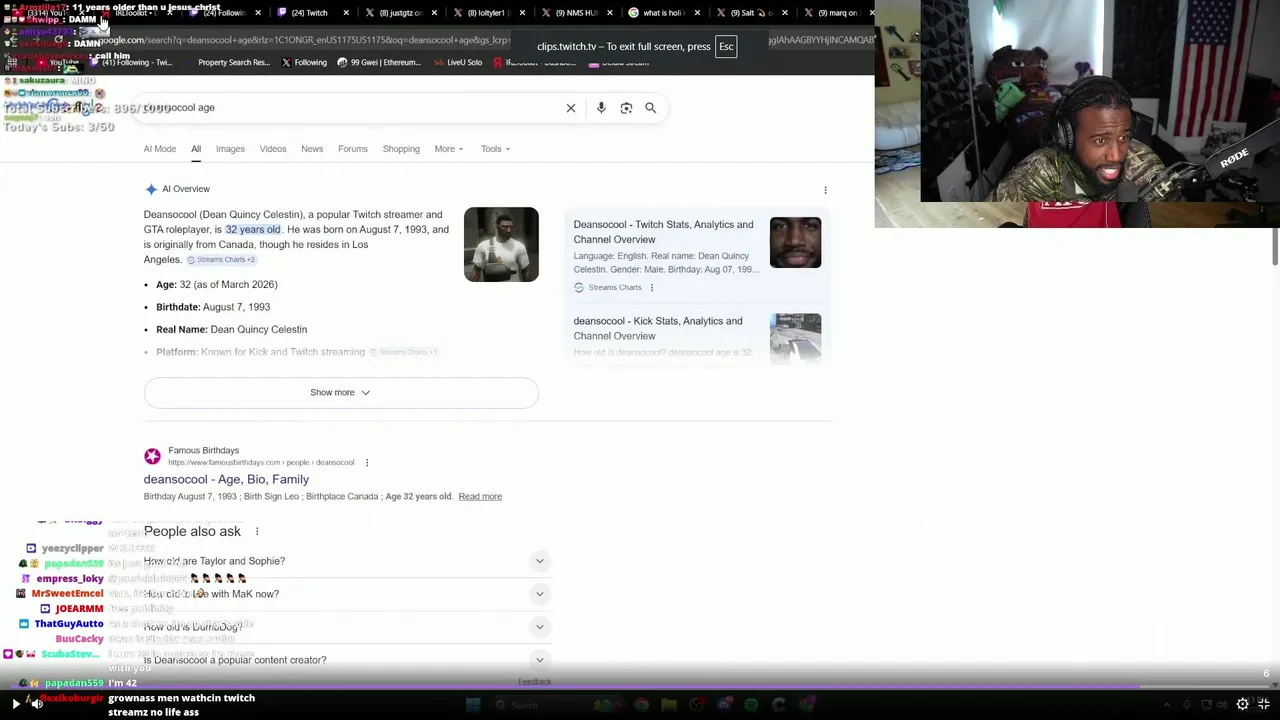Click the AI Overview sparkle icon
Image resolution: width=1280 pixels, height=720 pixels.
151,189
